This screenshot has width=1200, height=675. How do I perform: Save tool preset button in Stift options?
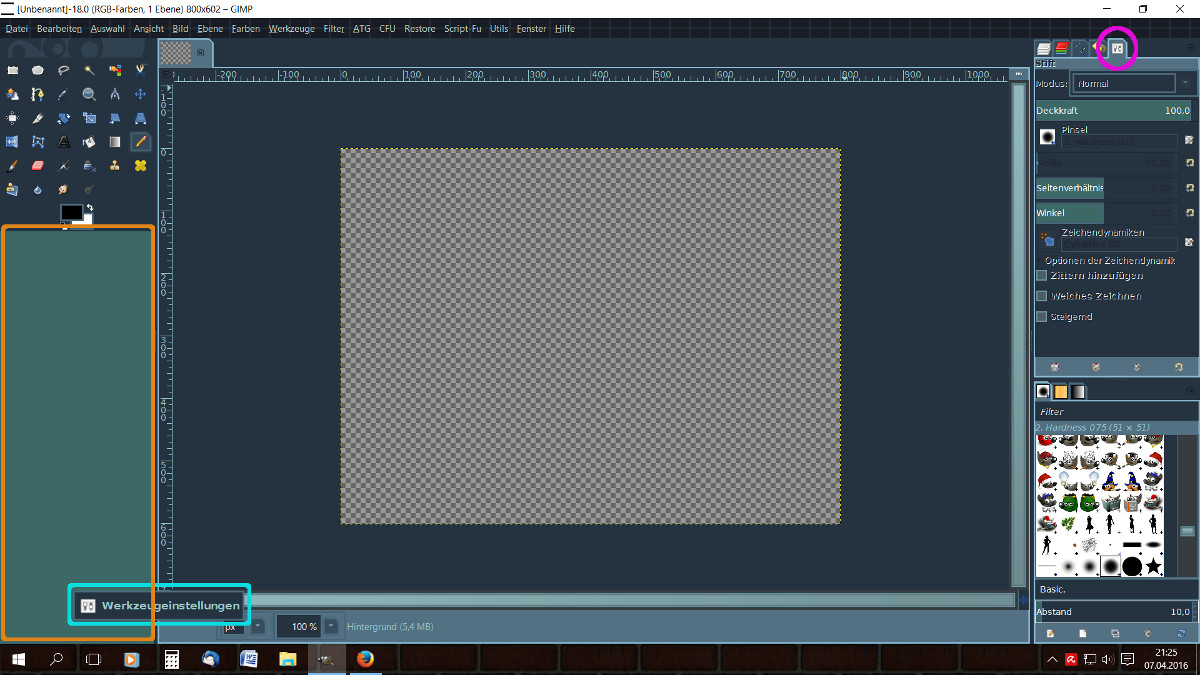[x=1054, y=367]
